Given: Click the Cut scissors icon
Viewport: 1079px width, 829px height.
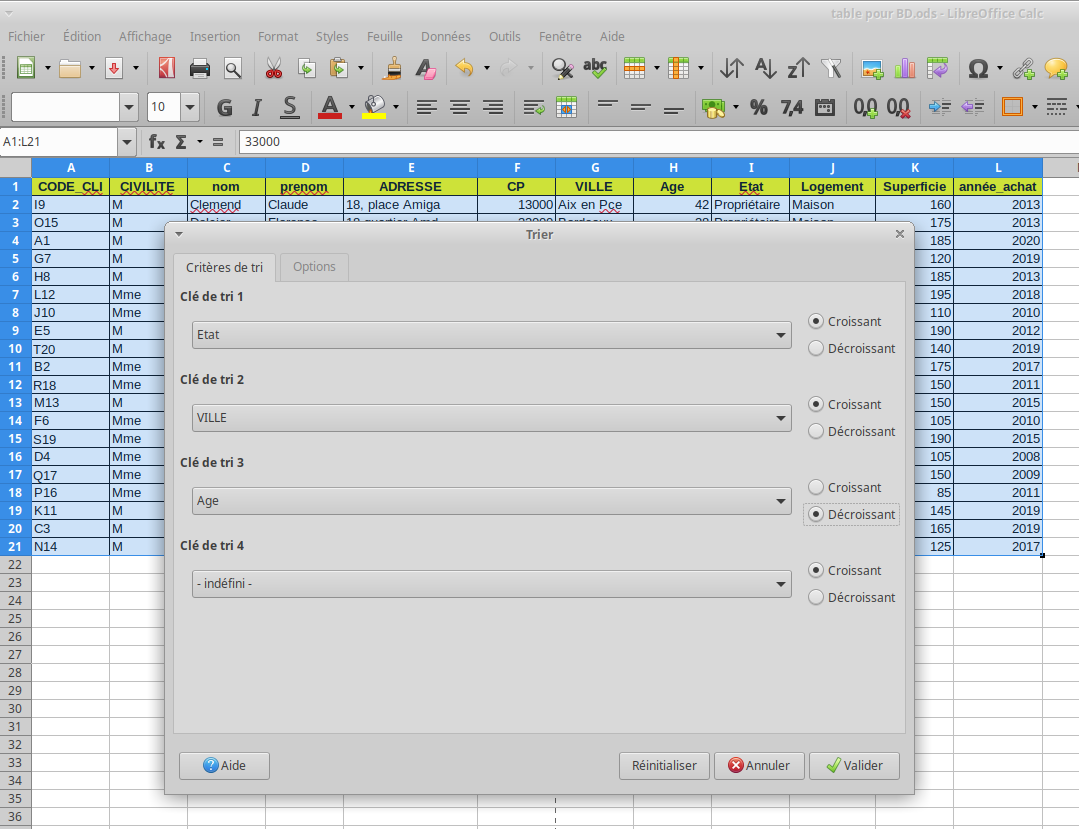Looking at the screenshot, I should 273,68.
